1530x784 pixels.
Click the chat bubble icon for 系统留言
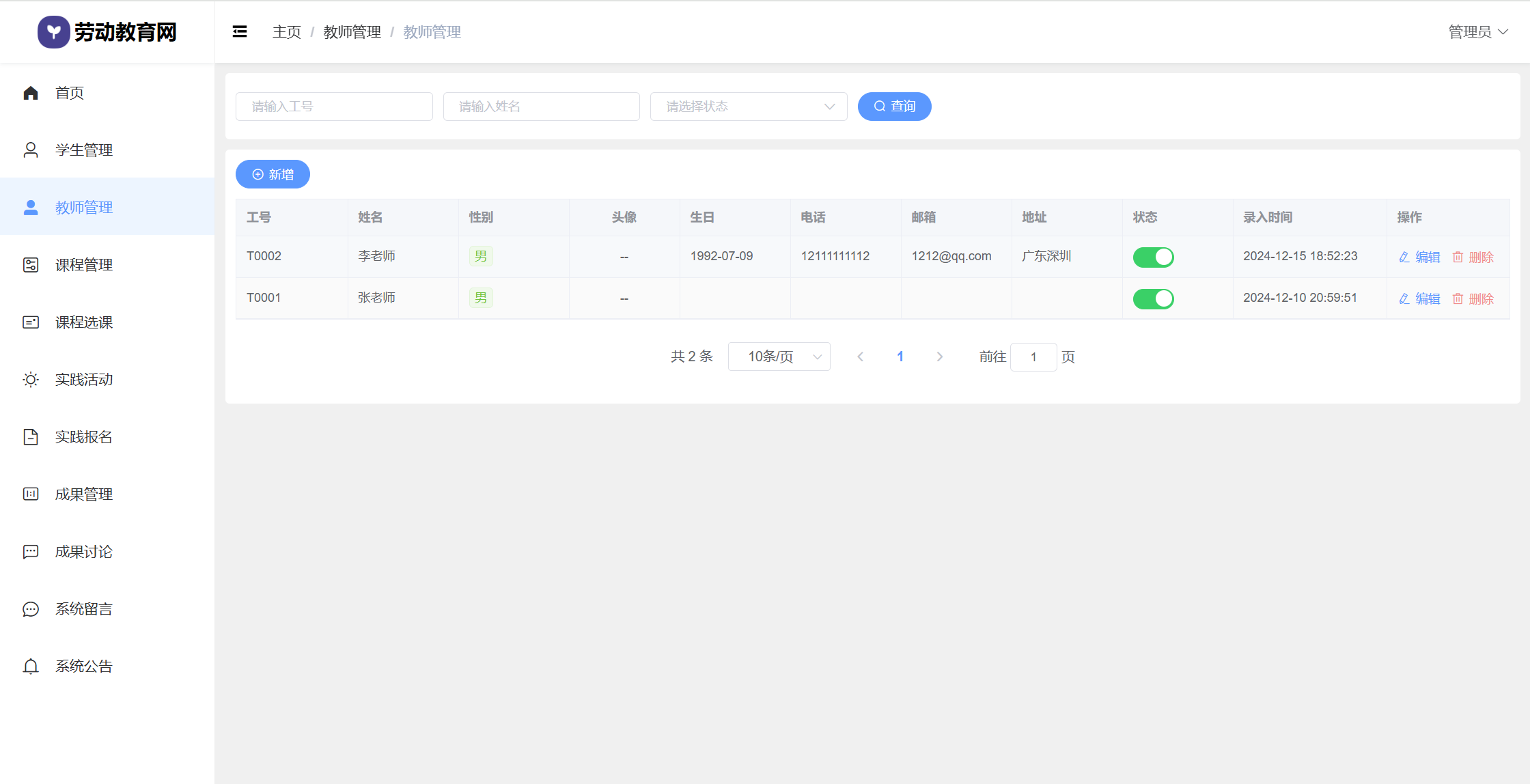click(x=31, y=609)
